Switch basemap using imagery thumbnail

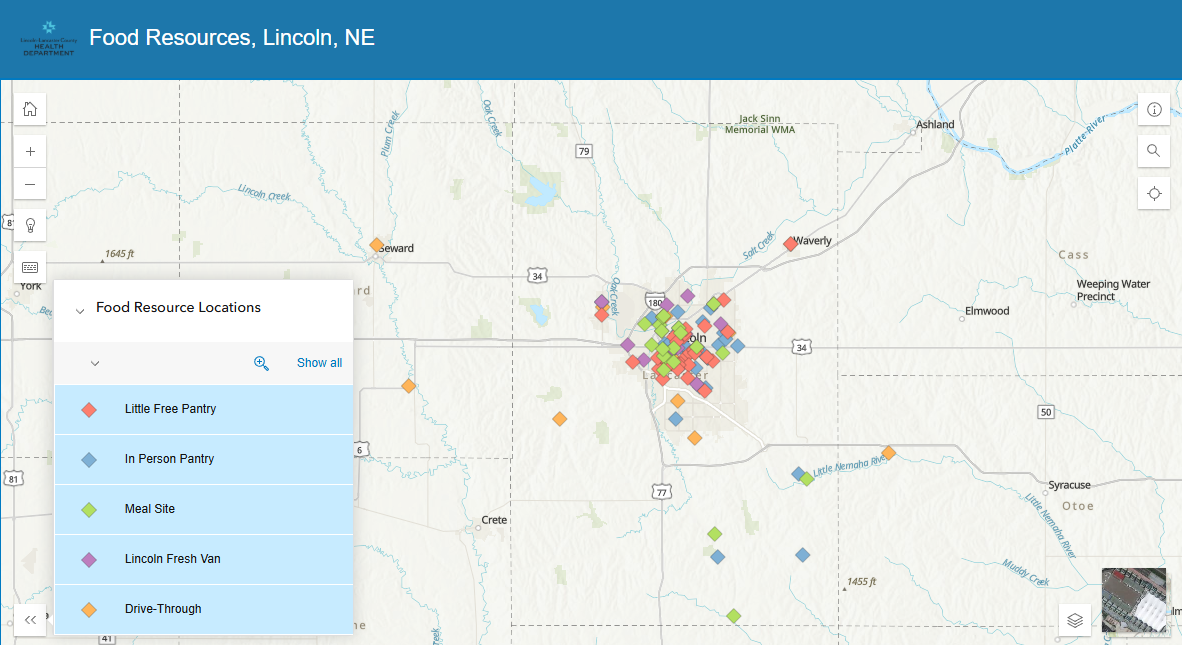[x=1134, y=600]
